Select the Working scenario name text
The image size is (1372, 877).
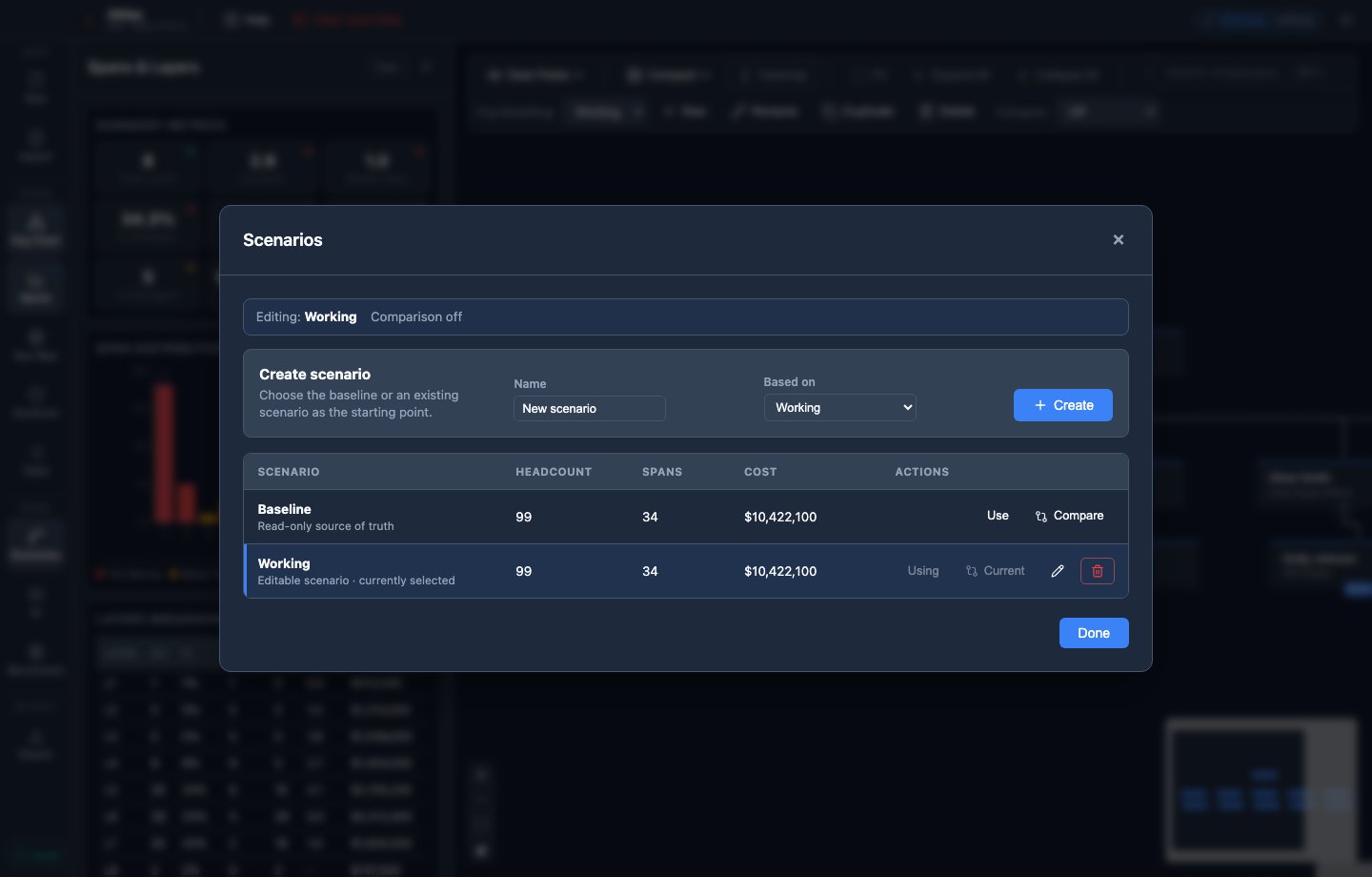tap(283, 563)
